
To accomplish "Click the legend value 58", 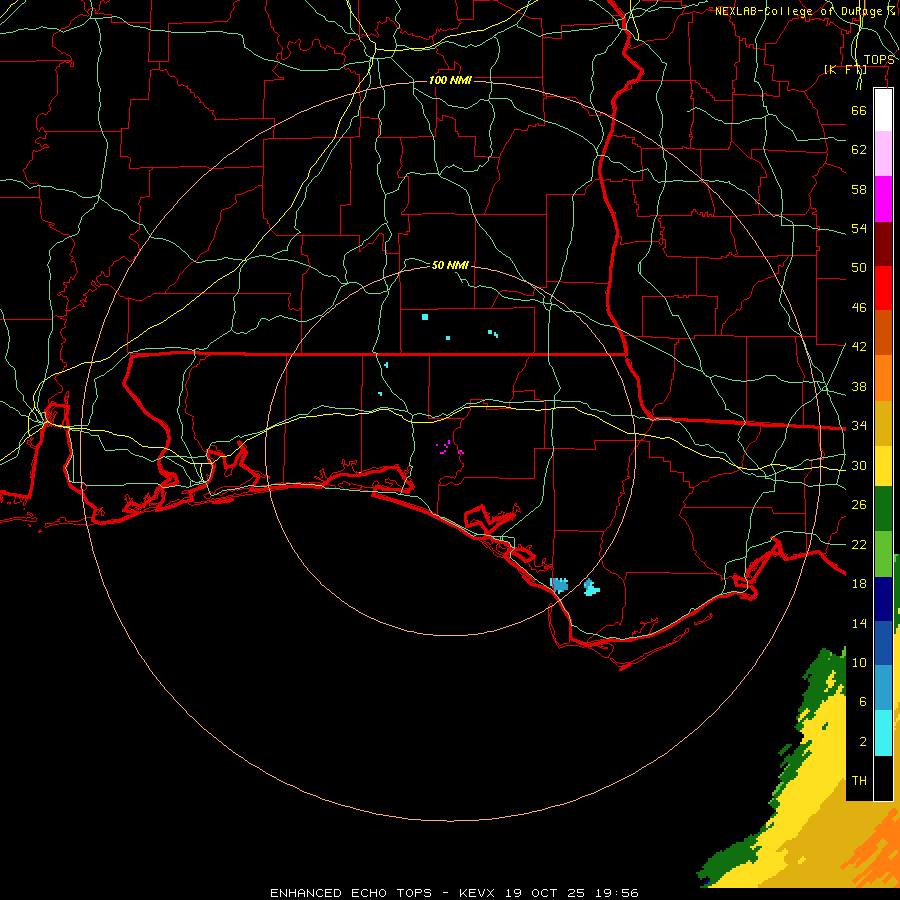I will pos(859,189).
